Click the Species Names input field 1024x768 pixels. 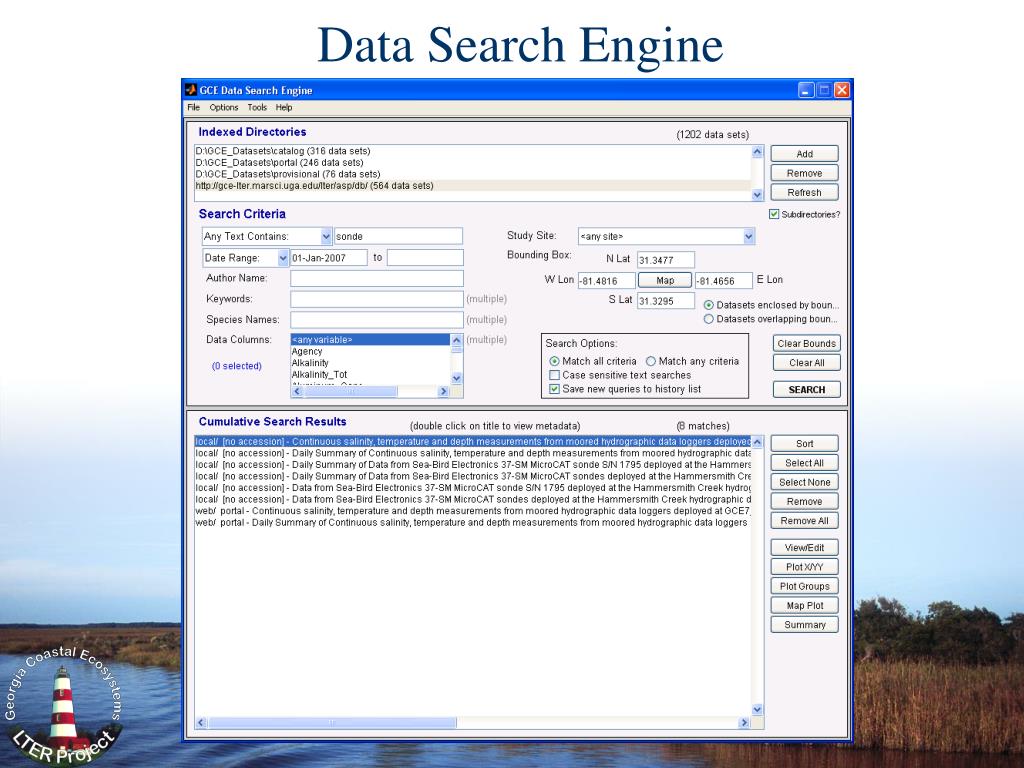377,320
